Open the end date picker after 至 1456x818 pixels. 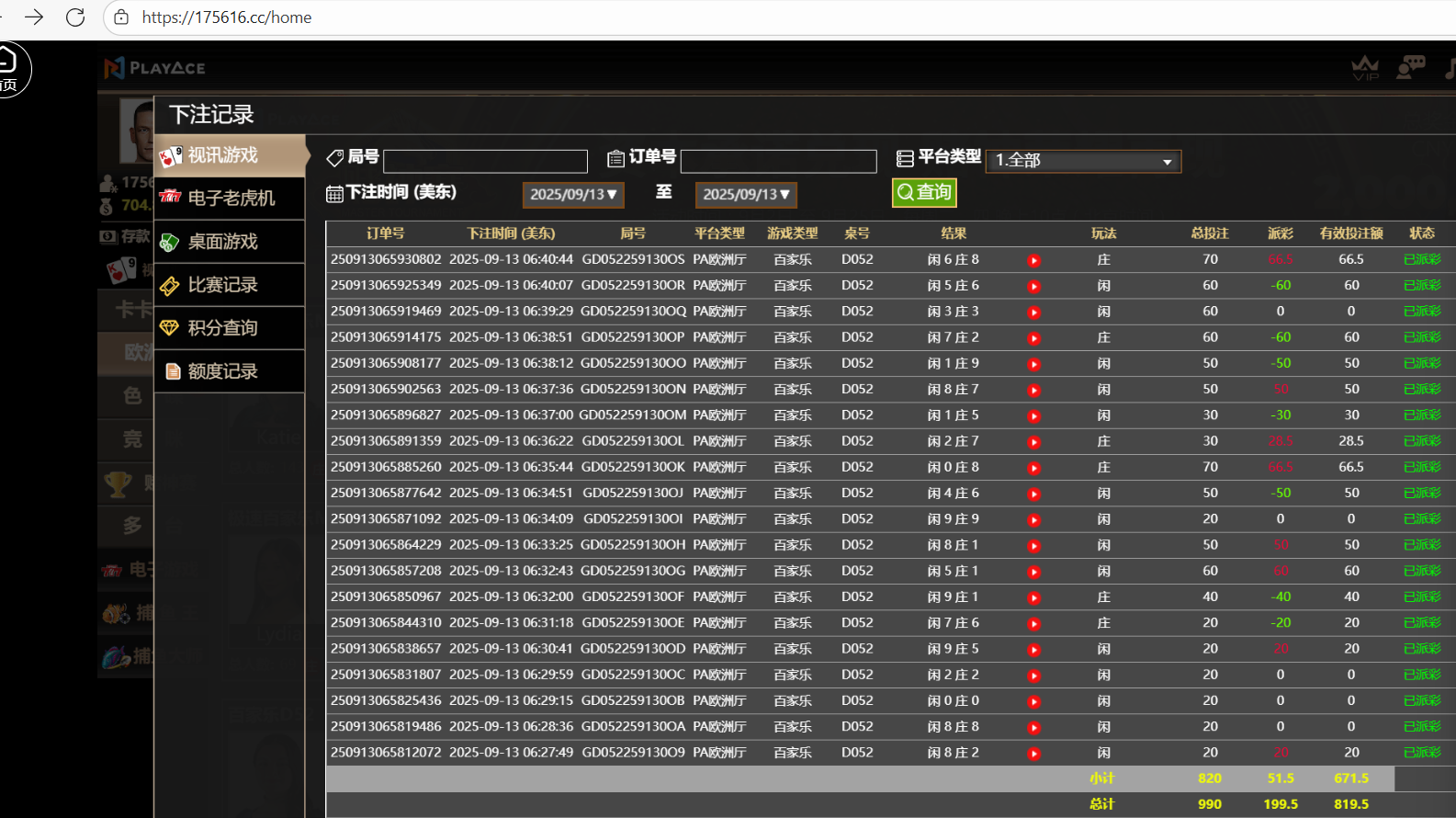746,195
